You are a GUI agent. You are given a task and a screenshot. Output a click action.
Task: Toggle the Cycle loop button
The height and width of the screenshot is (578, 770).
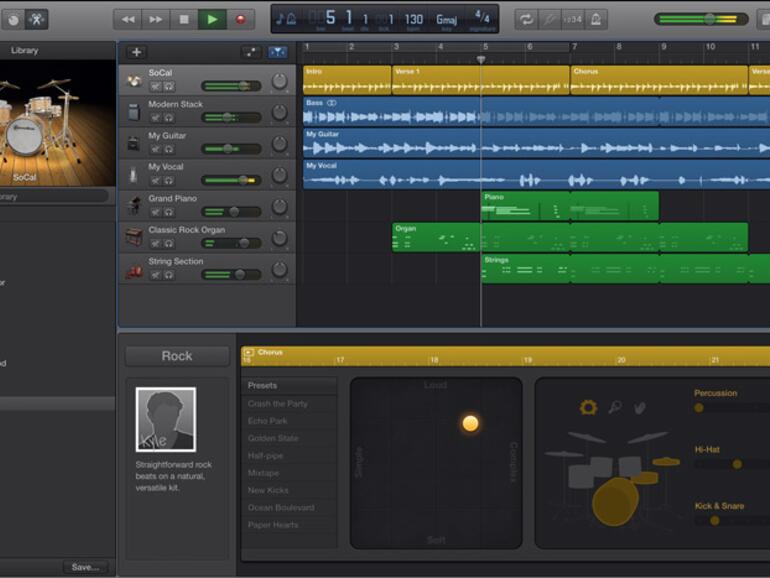pos(526,19)
